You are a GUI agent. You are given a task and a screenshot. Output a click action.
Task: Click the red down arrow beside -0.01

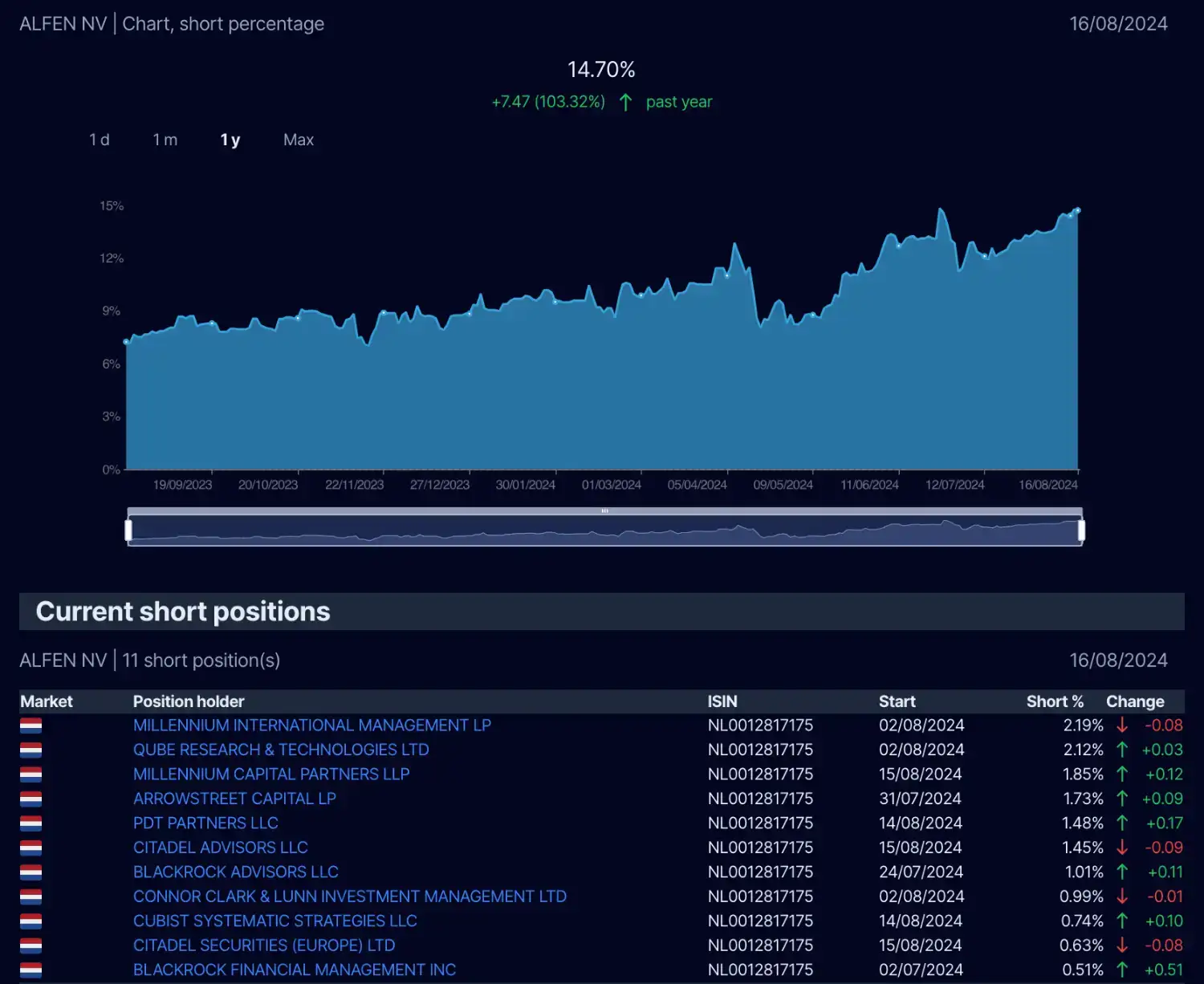(1122, 897)
